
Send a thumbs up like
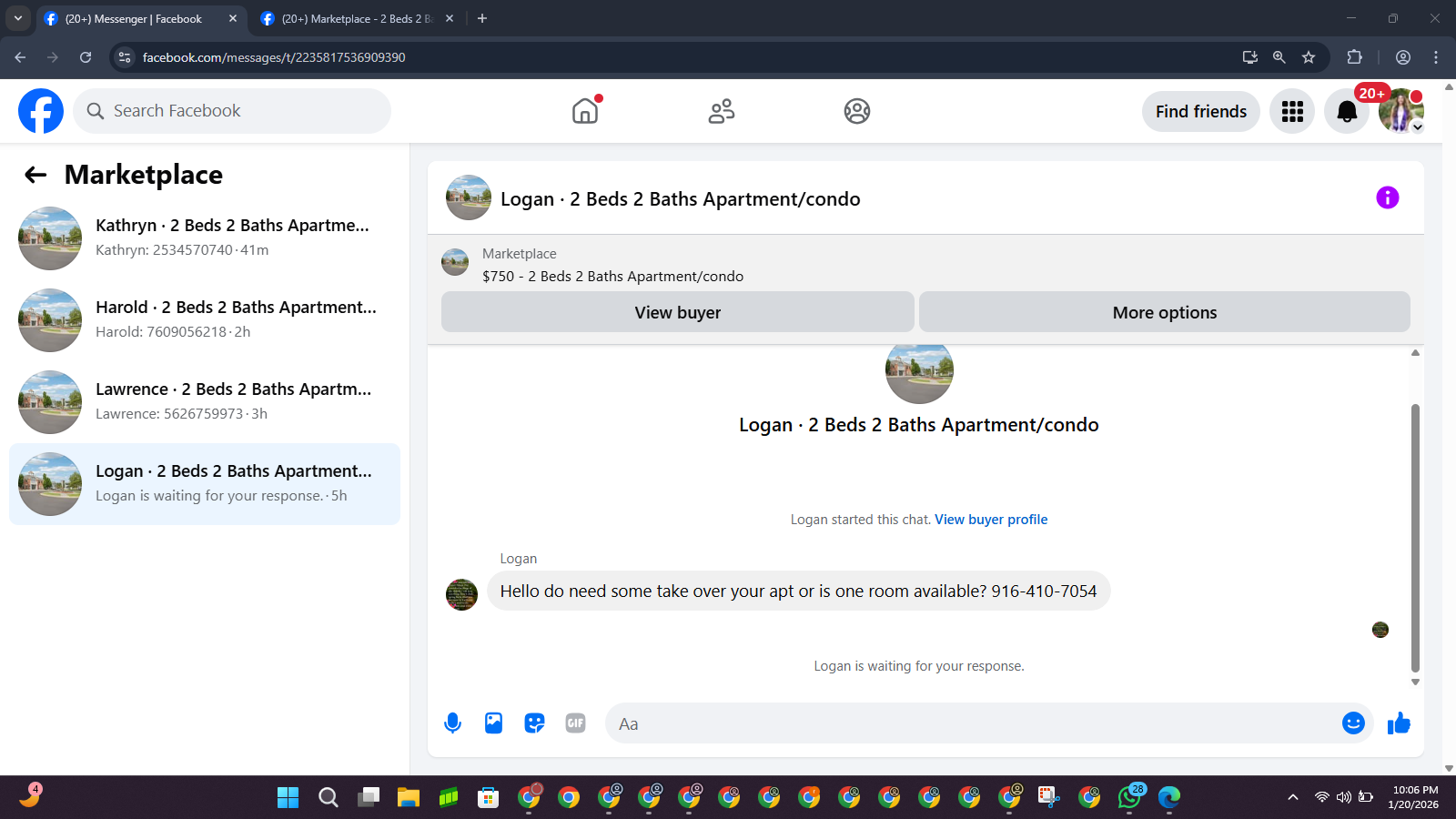pyautogui.click(x=1399, y=723)
